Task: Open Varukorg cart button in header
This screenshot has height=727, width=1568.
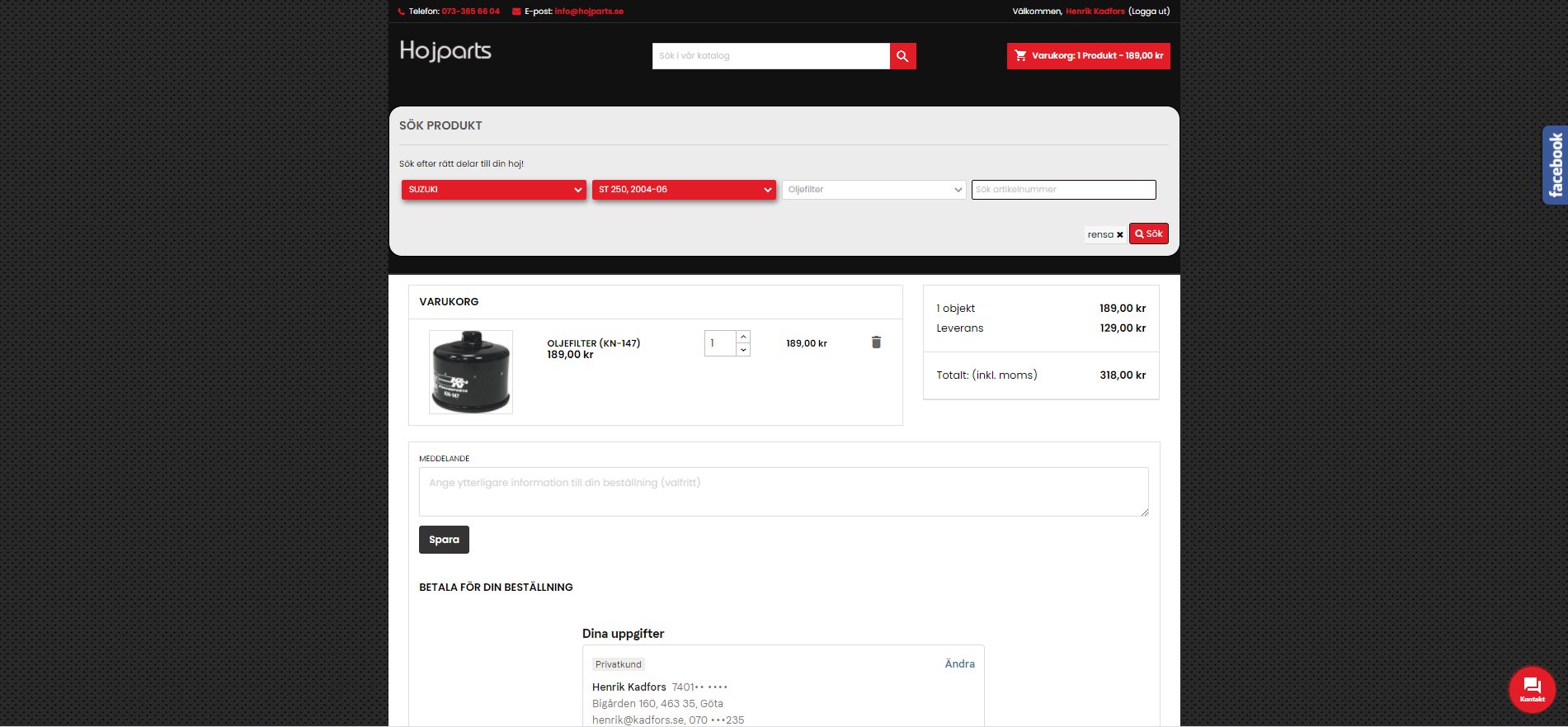Action: 1089,56
